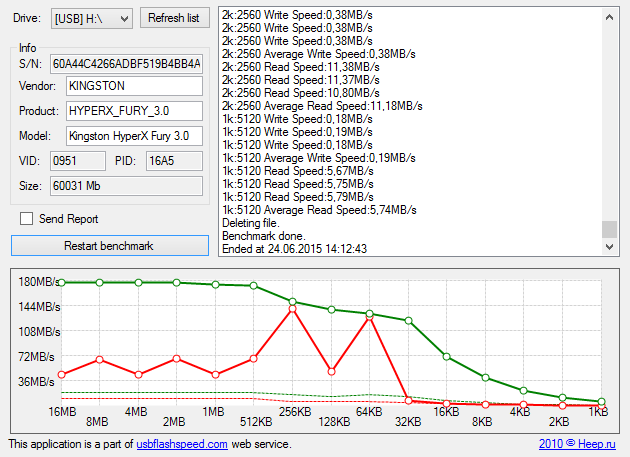The width and height of the screenshot is (630, 457).
Task: Click the log scrollbar up arrow
Action: 610,17
